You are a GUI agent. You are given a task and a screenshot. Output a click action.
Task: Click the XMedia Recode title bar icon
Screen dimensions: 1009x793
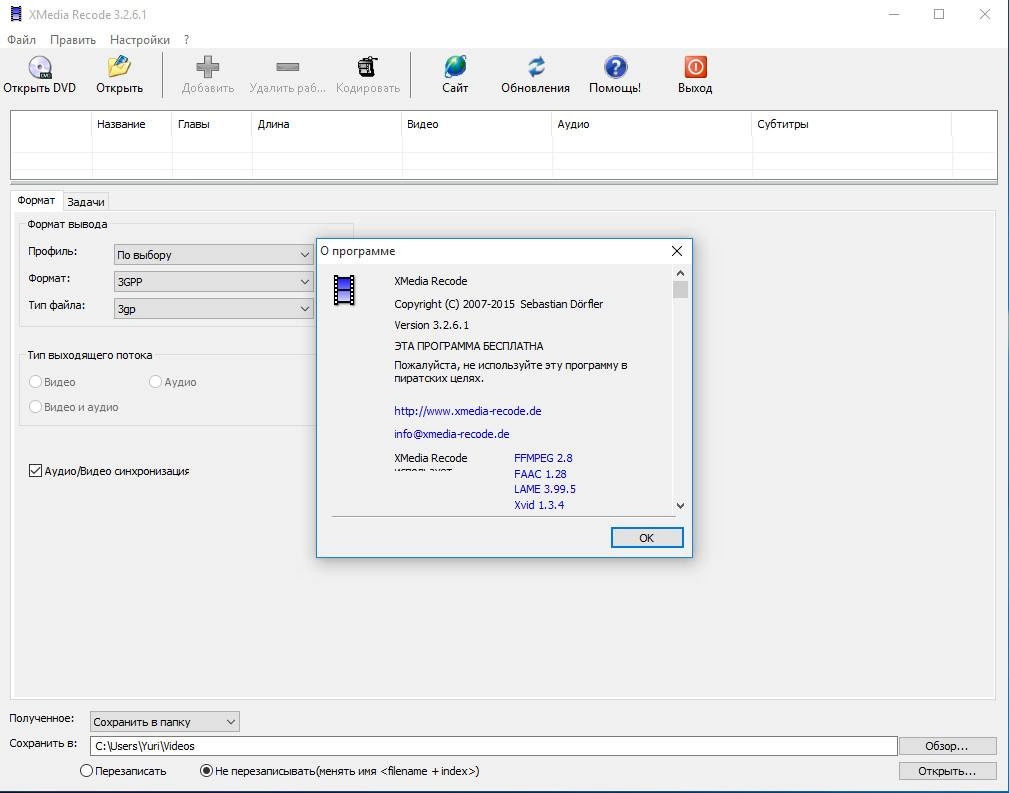tap(15, 14)
